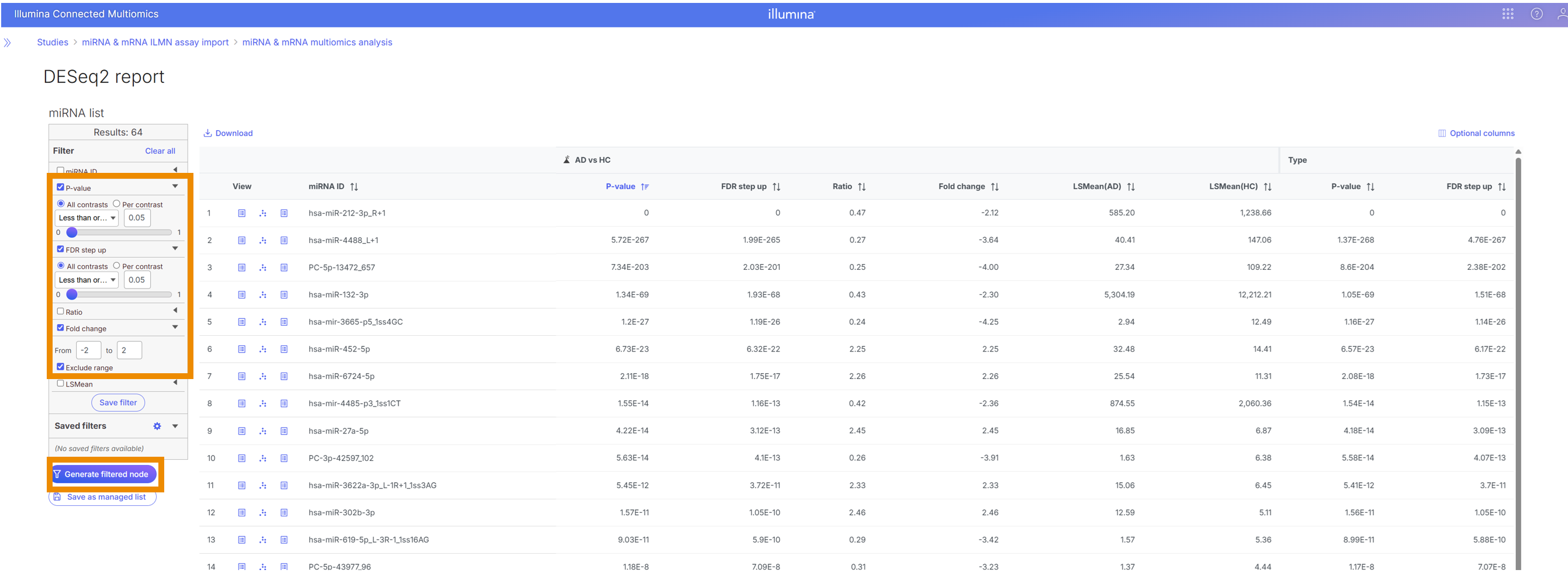Expand the sidebar with double chevron icon
Screen dimensions: 1568x587
(x=7, y=43)
